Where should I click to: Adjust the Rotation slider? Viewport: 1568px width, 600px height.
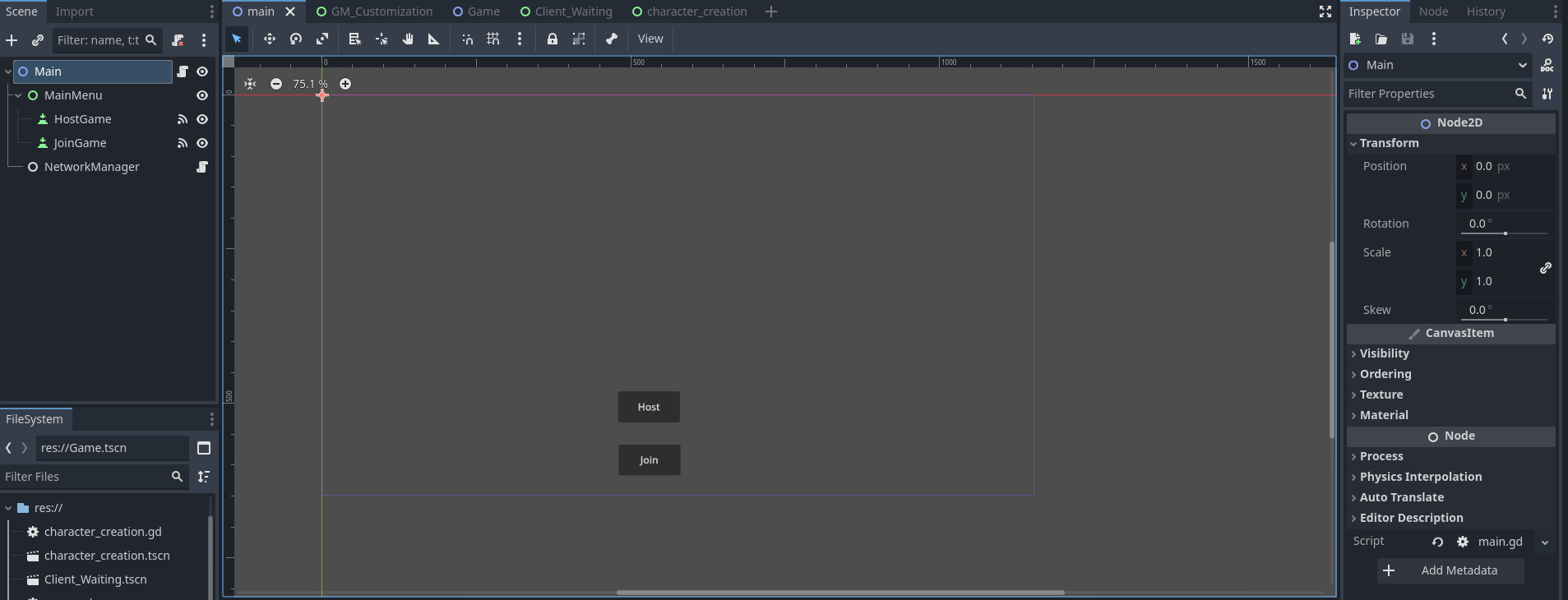tap(1505, 233)
